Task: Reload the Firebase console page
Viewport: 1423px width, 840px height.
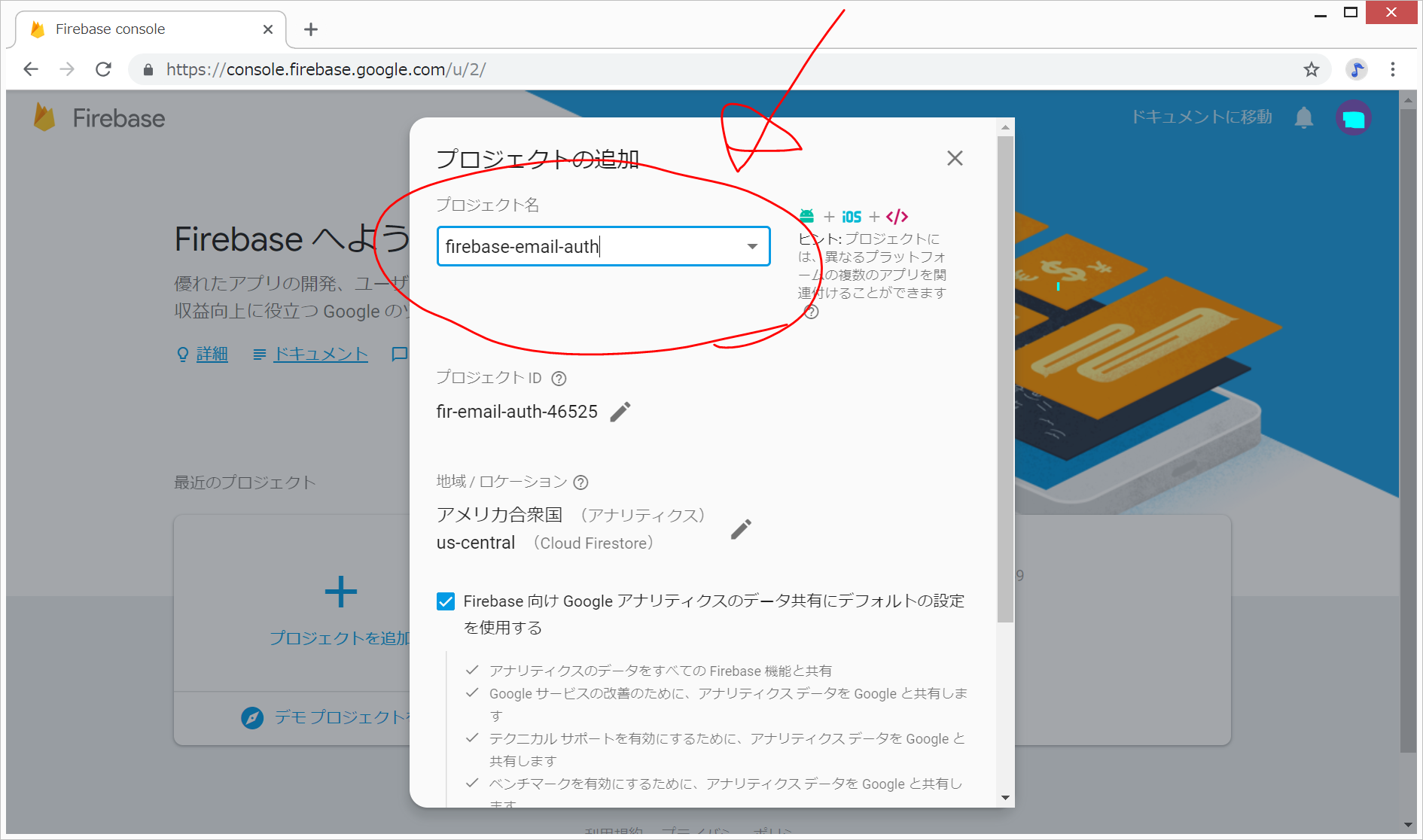Action: [x=104, y=69]
